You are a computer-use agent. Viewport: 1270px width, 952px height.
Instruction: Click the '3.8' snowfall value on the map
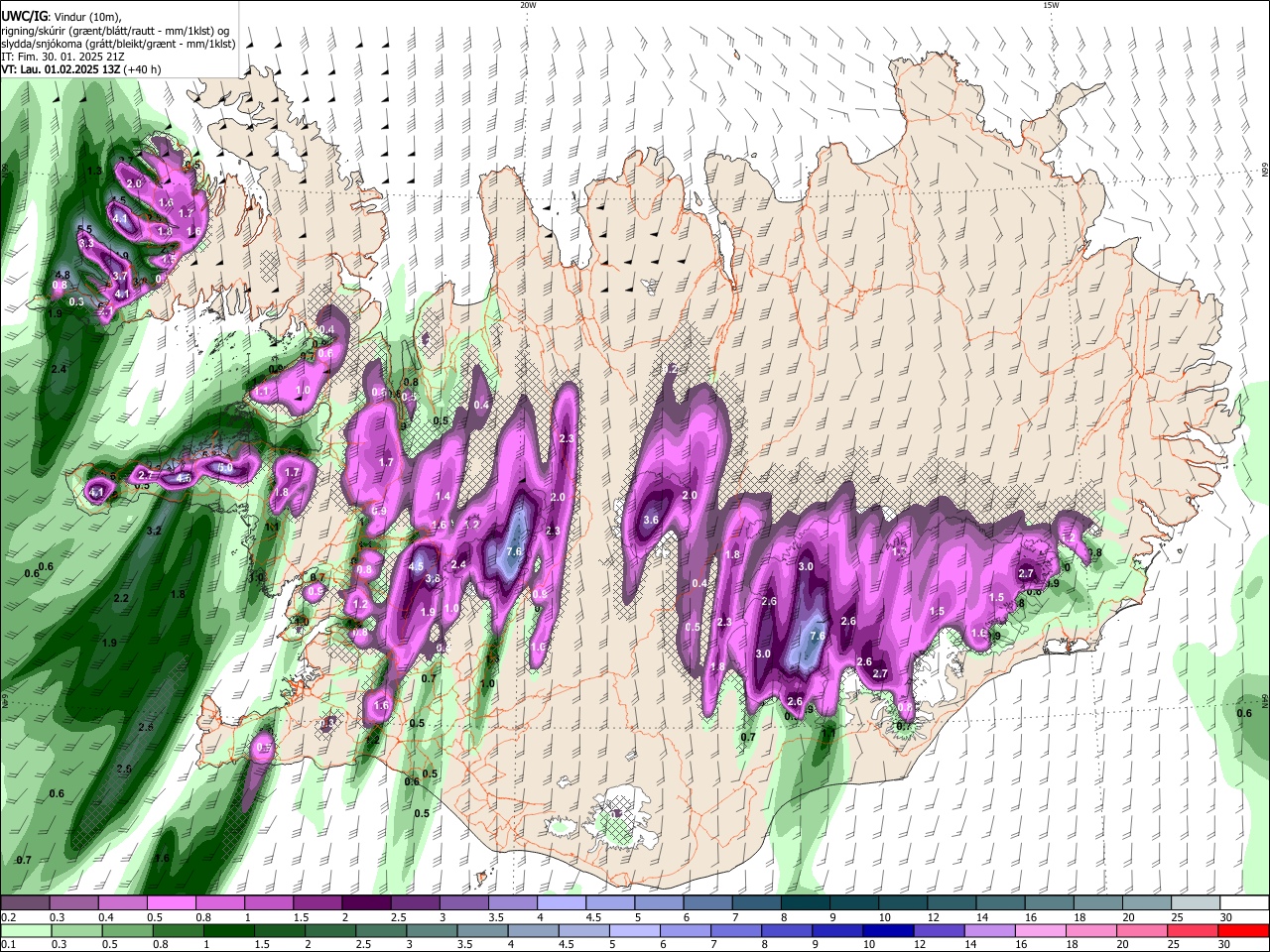(433, 579)
